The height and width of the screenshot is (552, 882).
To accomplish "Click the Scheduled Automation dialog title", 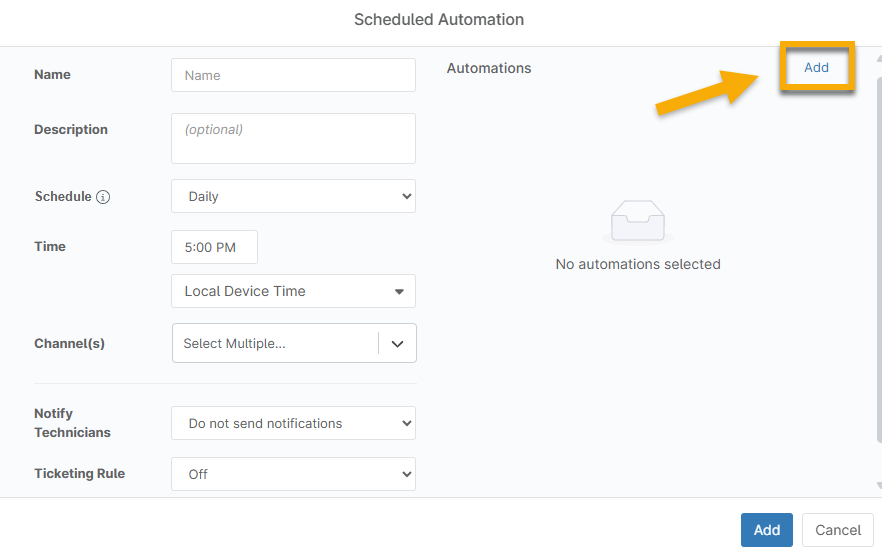I will click(439, 19).
